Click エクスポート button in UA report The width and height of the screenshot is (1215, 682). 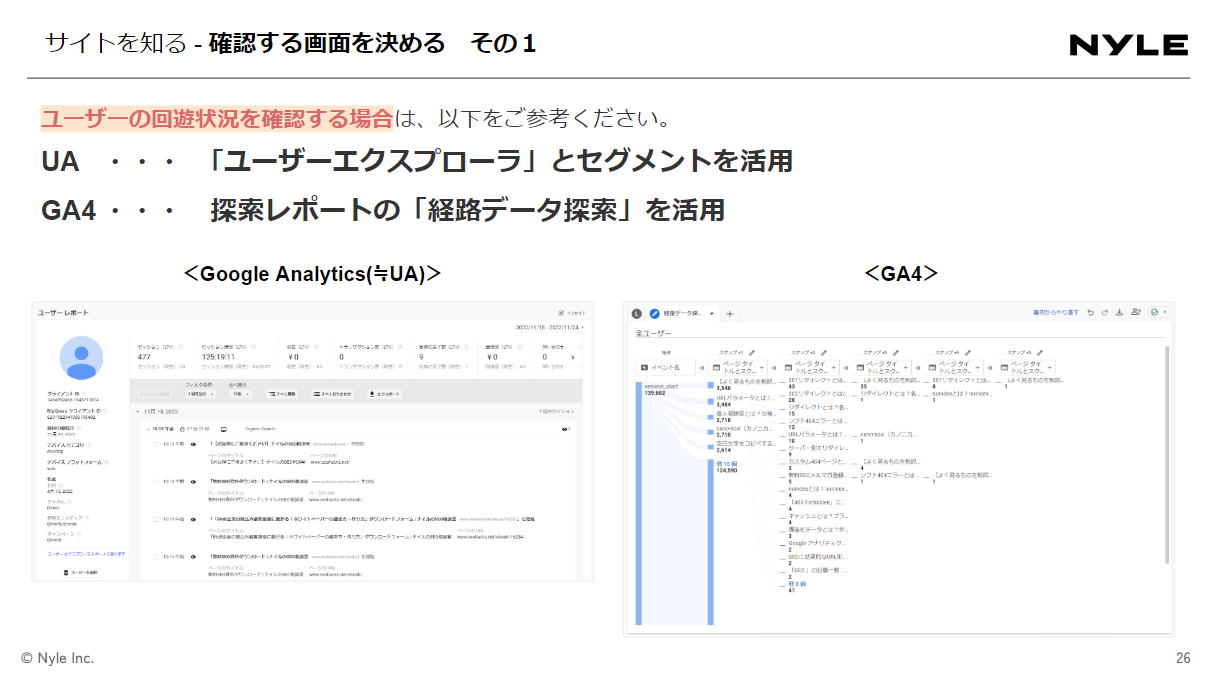click(x=385, y=394)
